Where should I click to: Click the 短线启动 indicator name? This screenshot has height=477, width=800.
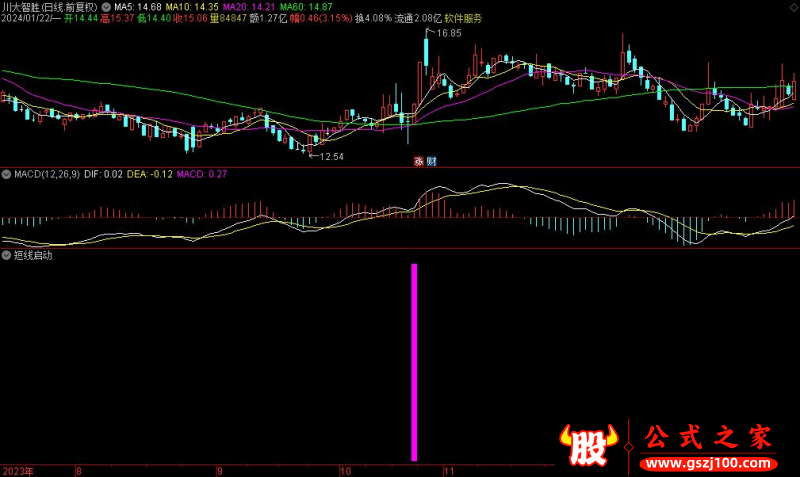tap(33, 255)
